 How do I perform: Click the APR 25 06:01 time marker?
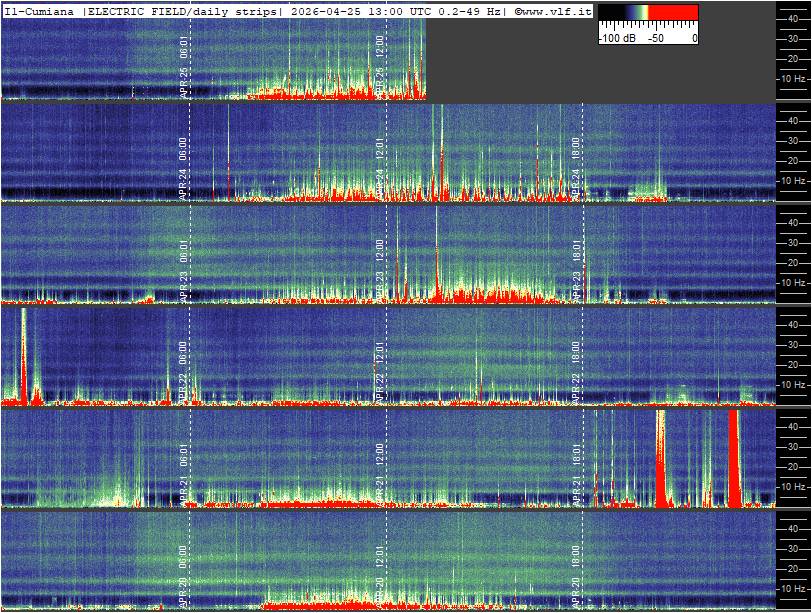tap(183, 63)
